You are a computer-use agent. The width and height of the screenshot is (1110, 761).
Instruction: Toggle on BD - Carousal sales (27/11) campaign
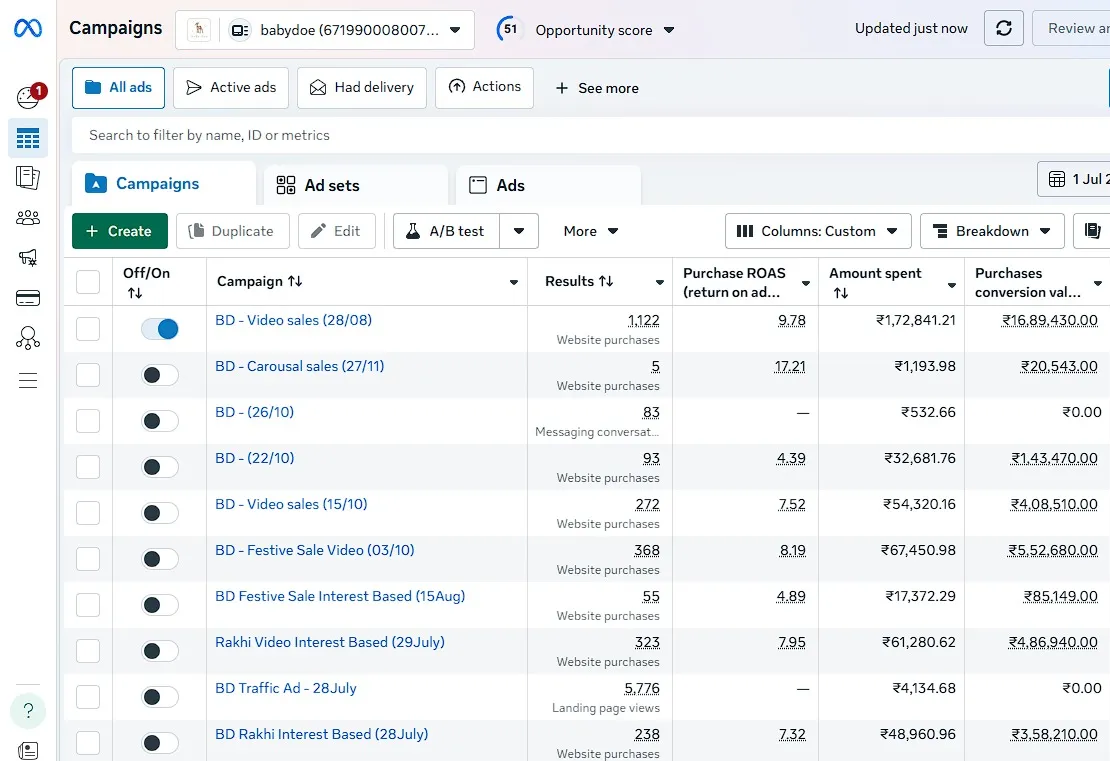(x=159, y=375)
